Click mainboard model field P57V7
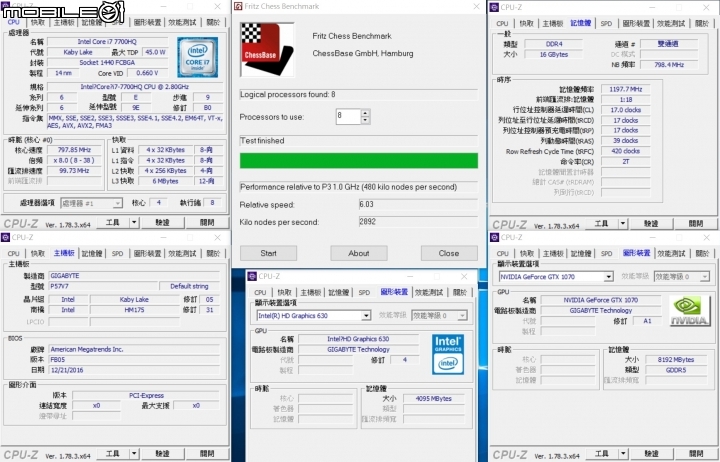The image size is (720, 462). coord(103,286)
